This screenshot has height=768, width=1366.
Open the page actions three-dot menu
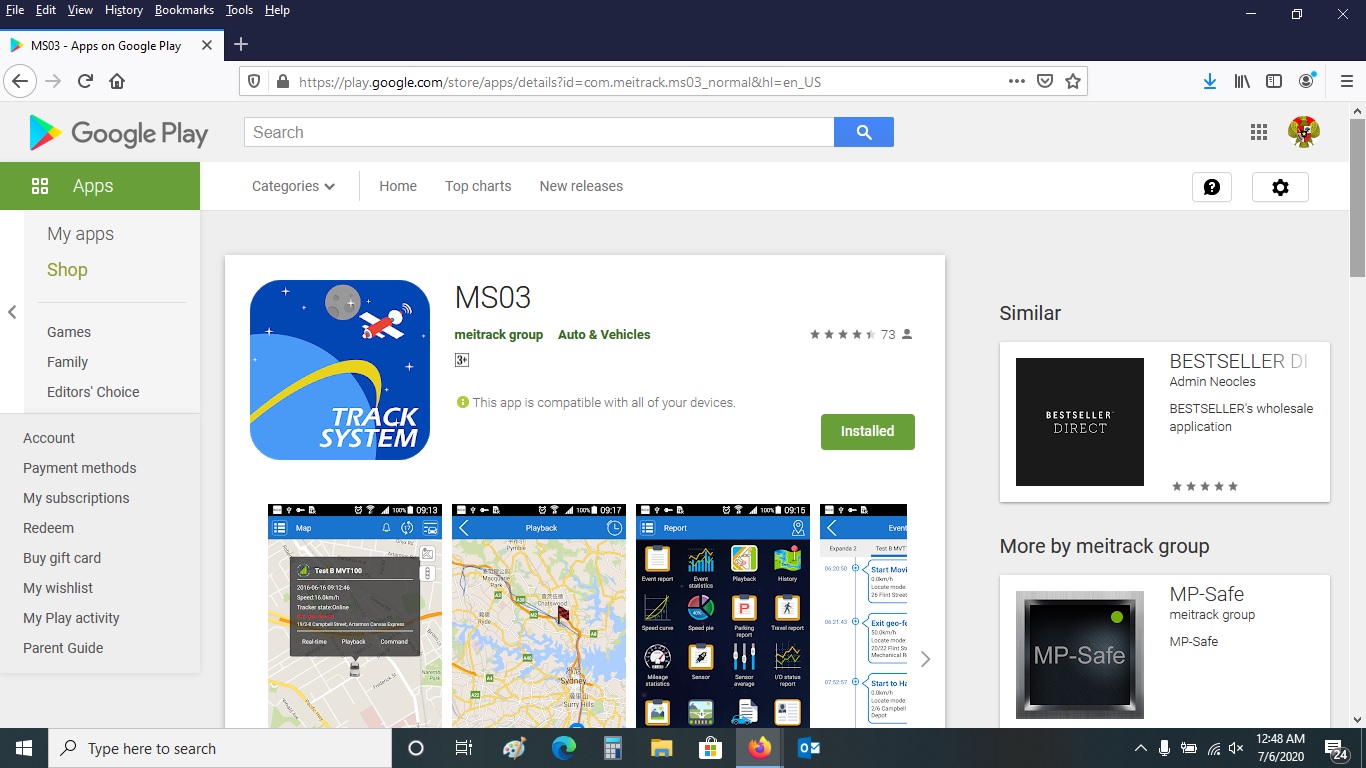[x=1016, y=81]
